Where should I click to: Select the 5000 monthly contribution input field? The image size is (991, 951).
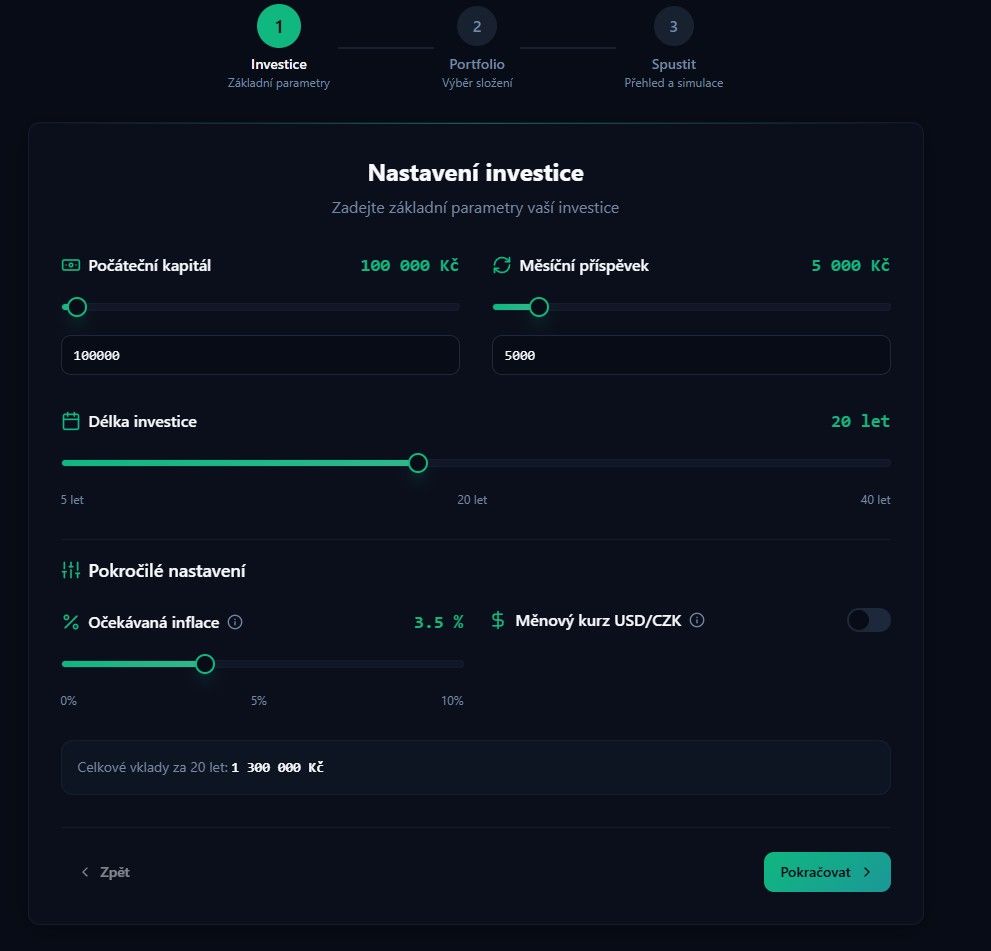(691, 355)
